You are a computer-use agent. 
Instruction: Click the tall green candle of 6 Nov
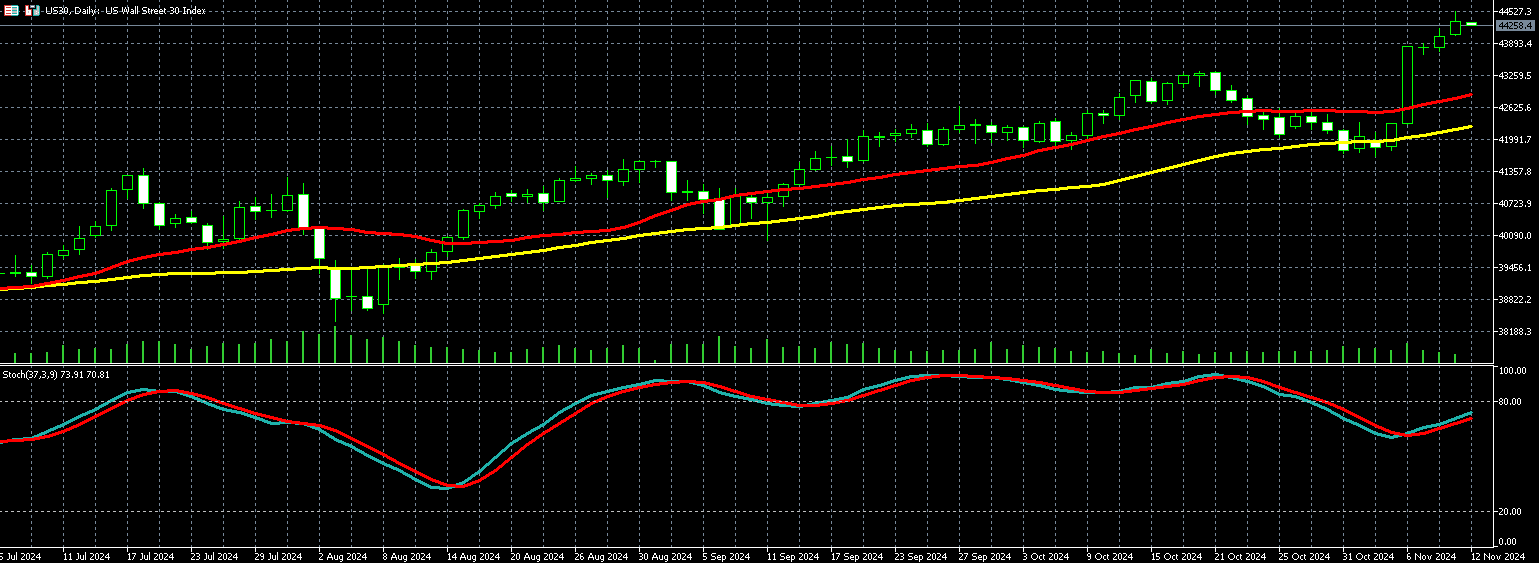pos(1407,85)
